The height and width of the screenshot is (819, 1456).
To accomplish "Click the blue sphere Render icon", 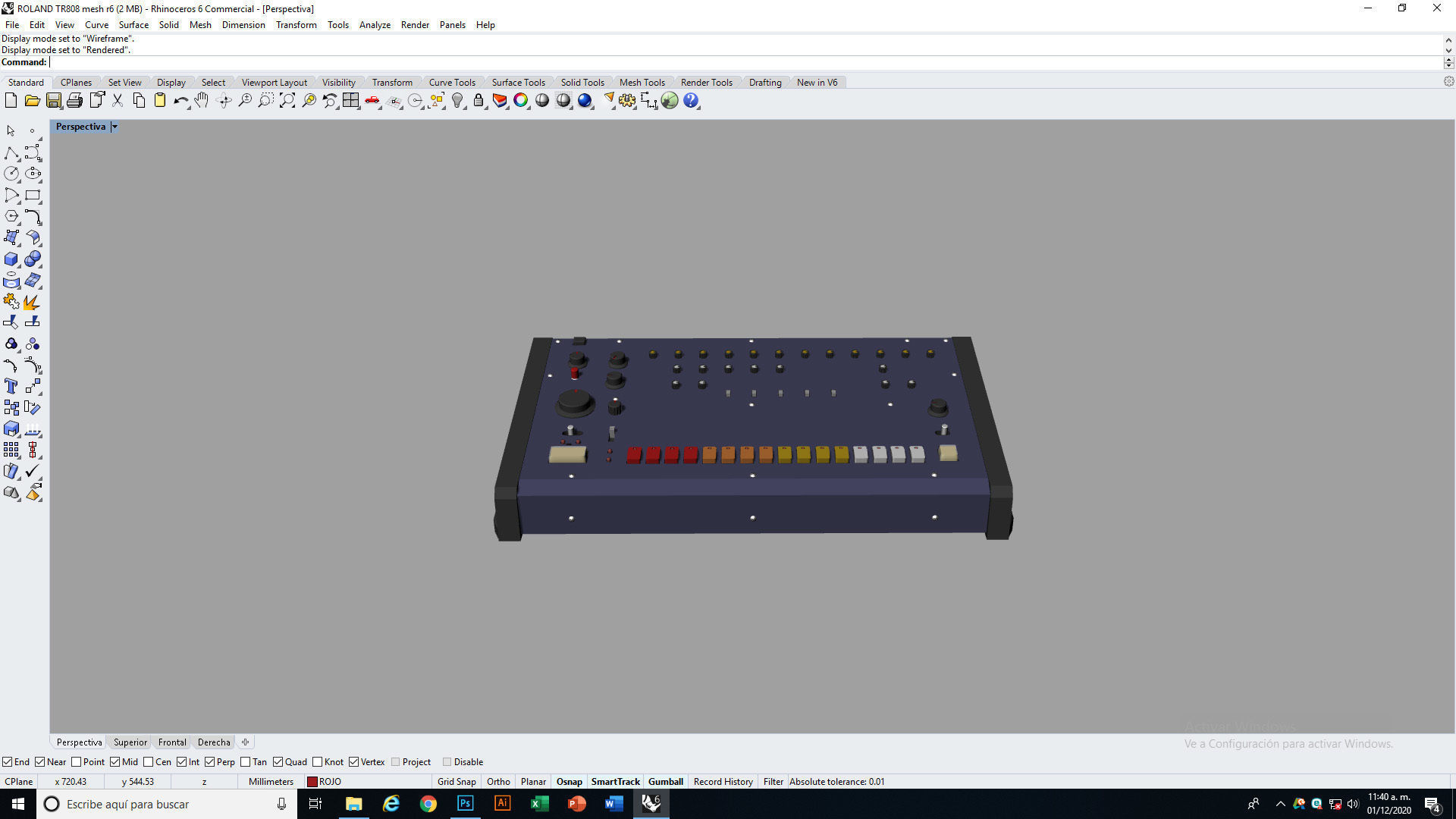I will [x=585, y=101].
